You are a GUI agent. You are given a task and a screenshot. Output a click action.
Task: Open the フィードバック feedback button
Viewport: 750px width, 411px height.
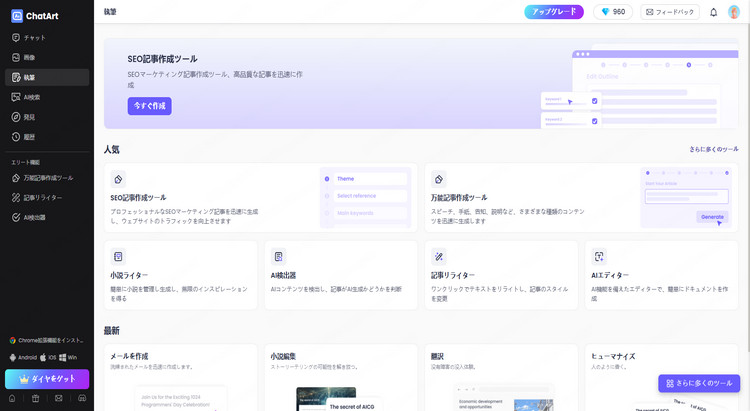670,12
